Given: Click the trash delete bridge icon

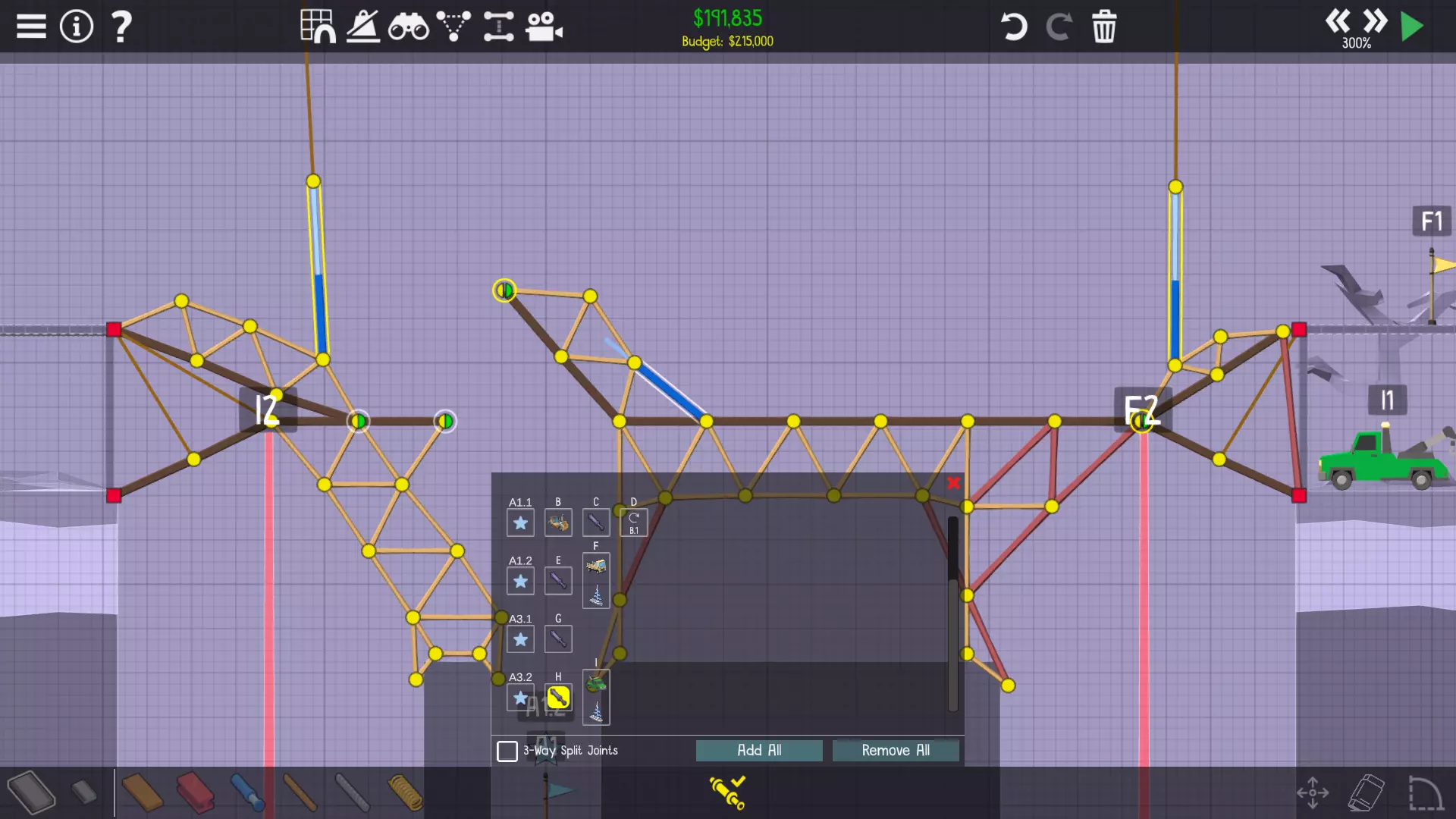Looking at the screenshot, I should pyautogui.click(x=1104, y=27).
